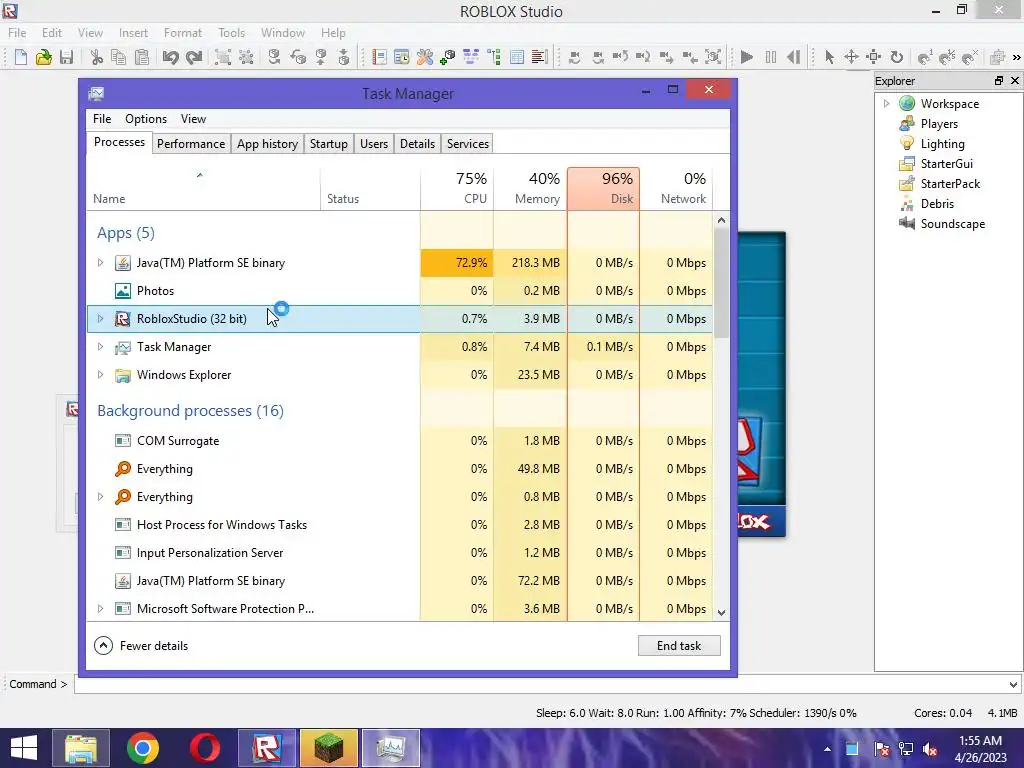This screenshot has height=768, width=1024.
Task: Open the View menu in Task Manager
Action: pos(193,119)
